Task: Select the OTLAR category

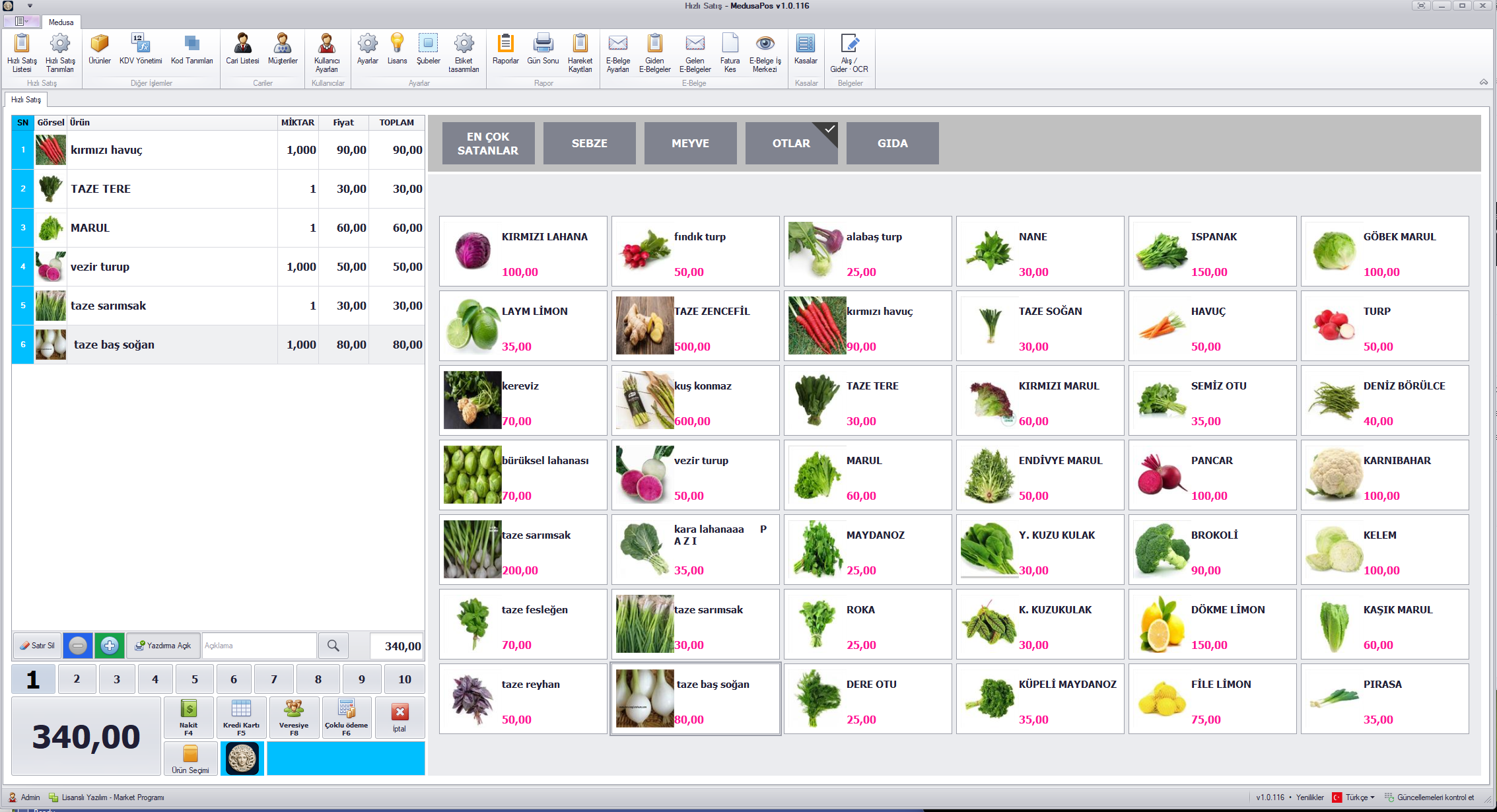Action: tap(791, 143)
